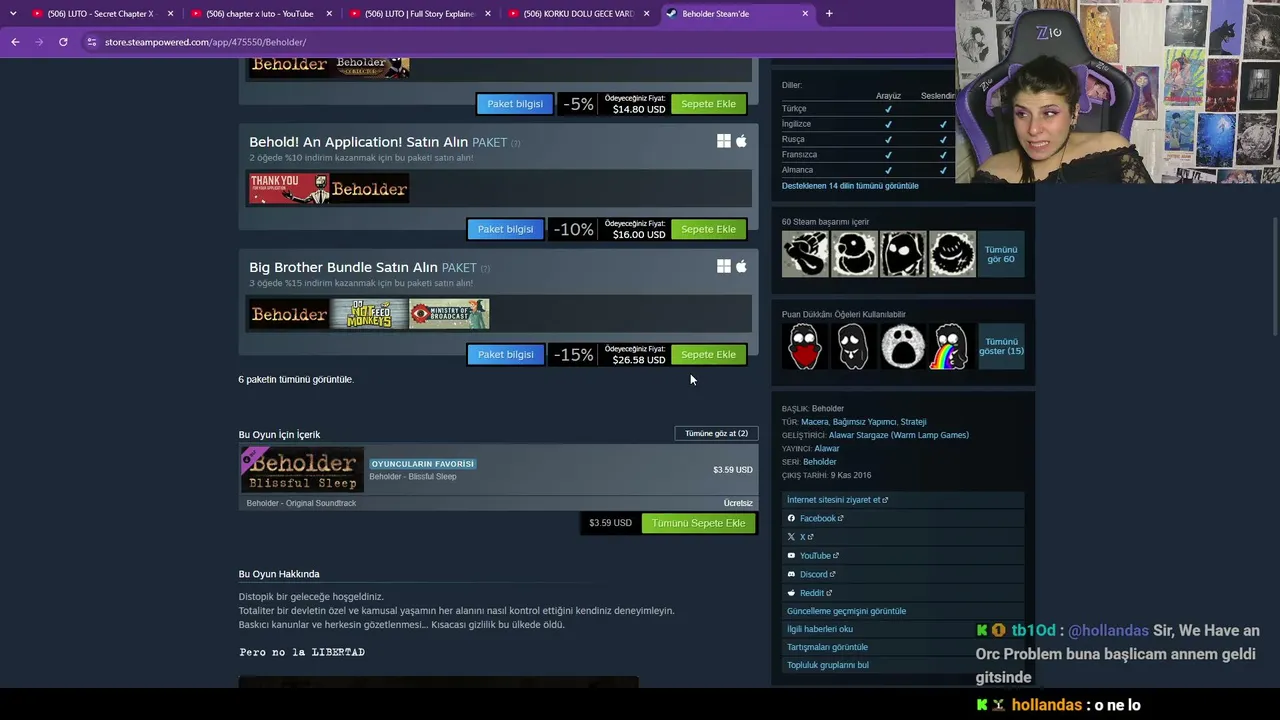
Task: Open the Ministry of Broadcast thumbnail
Action: 449,314
